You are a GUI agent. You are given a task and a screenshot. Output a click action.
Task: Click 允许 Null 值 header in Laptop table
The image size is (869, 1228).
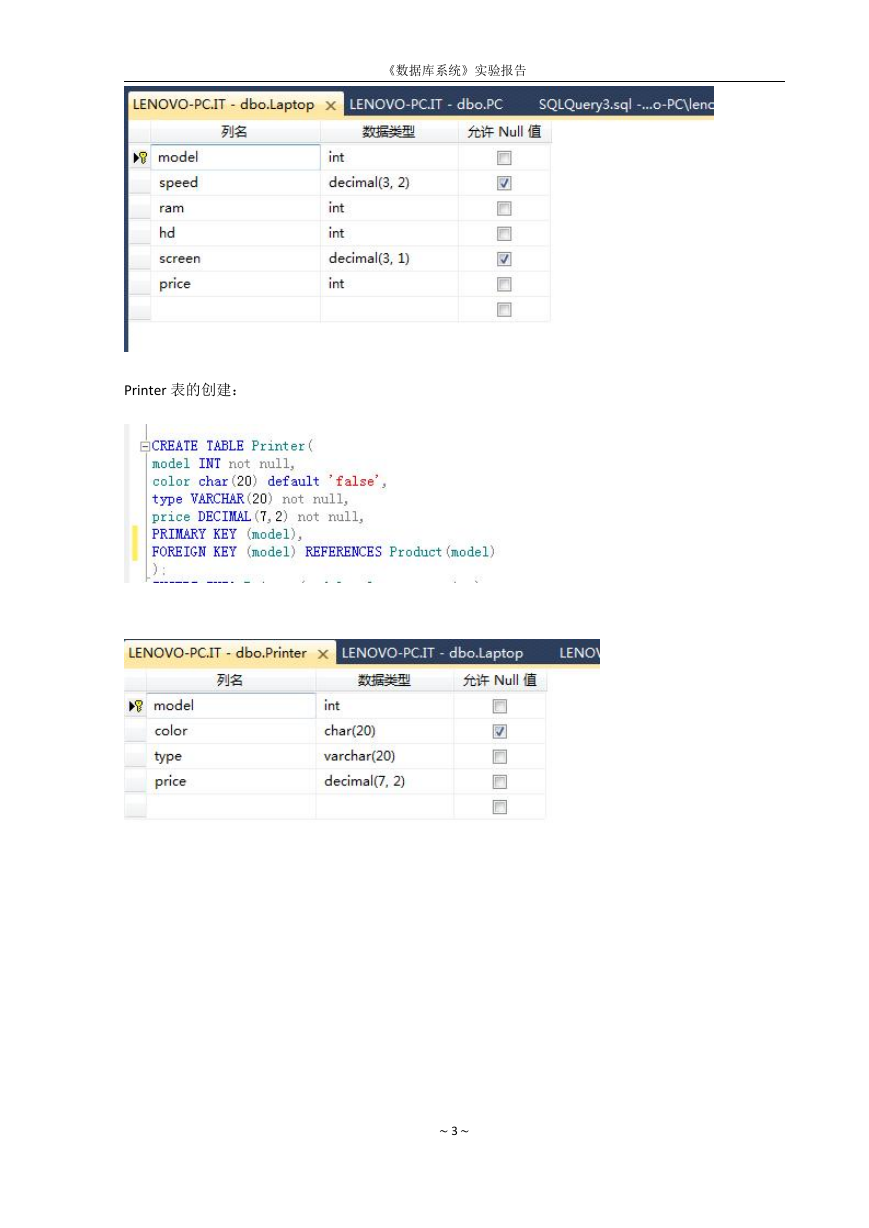[504, 132]
